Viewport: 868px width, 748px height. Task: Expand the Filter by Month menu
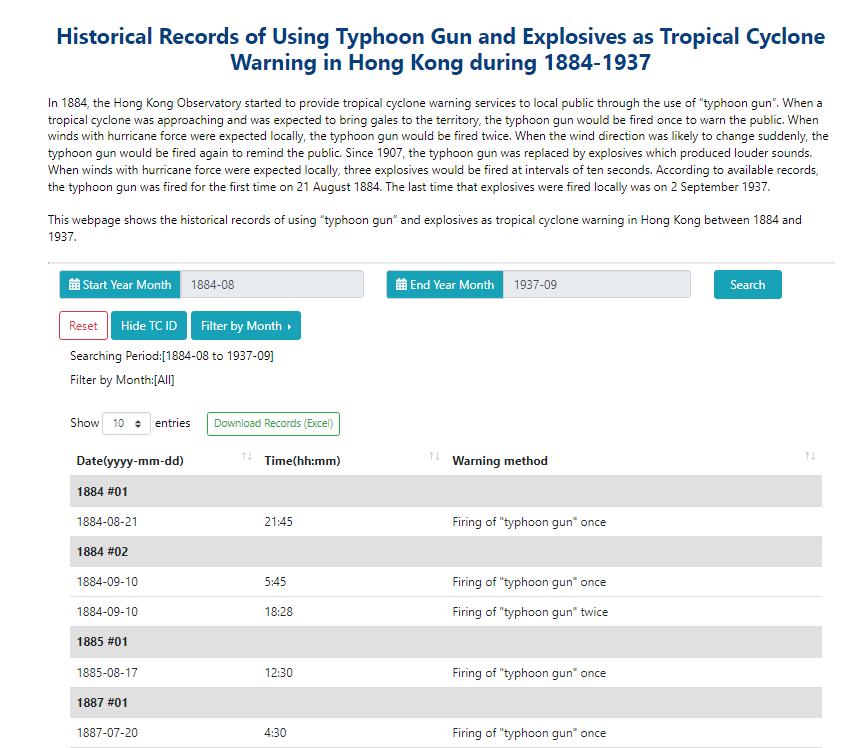(246, 325)
